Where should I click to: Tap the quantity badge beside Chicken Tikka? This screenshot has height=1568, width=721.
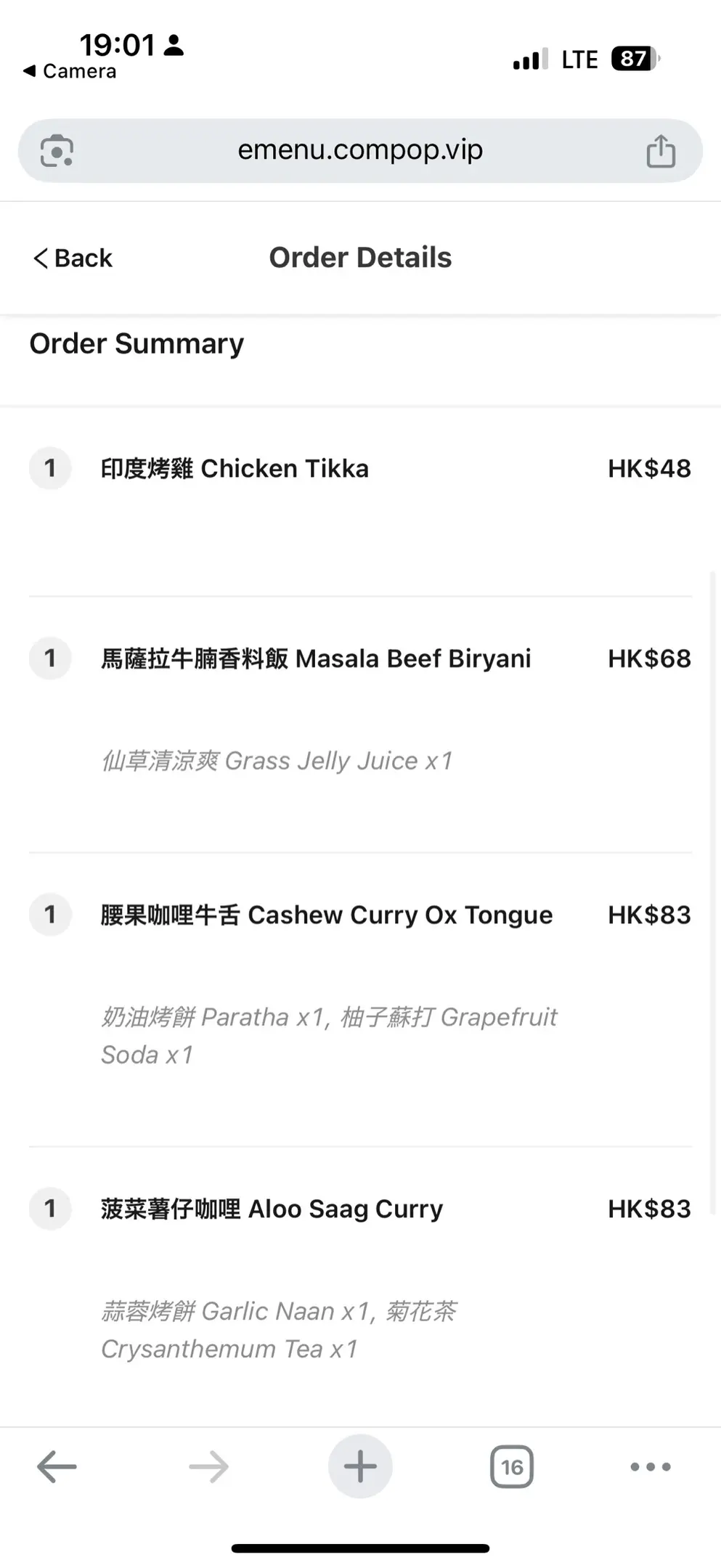pos(50,468)
